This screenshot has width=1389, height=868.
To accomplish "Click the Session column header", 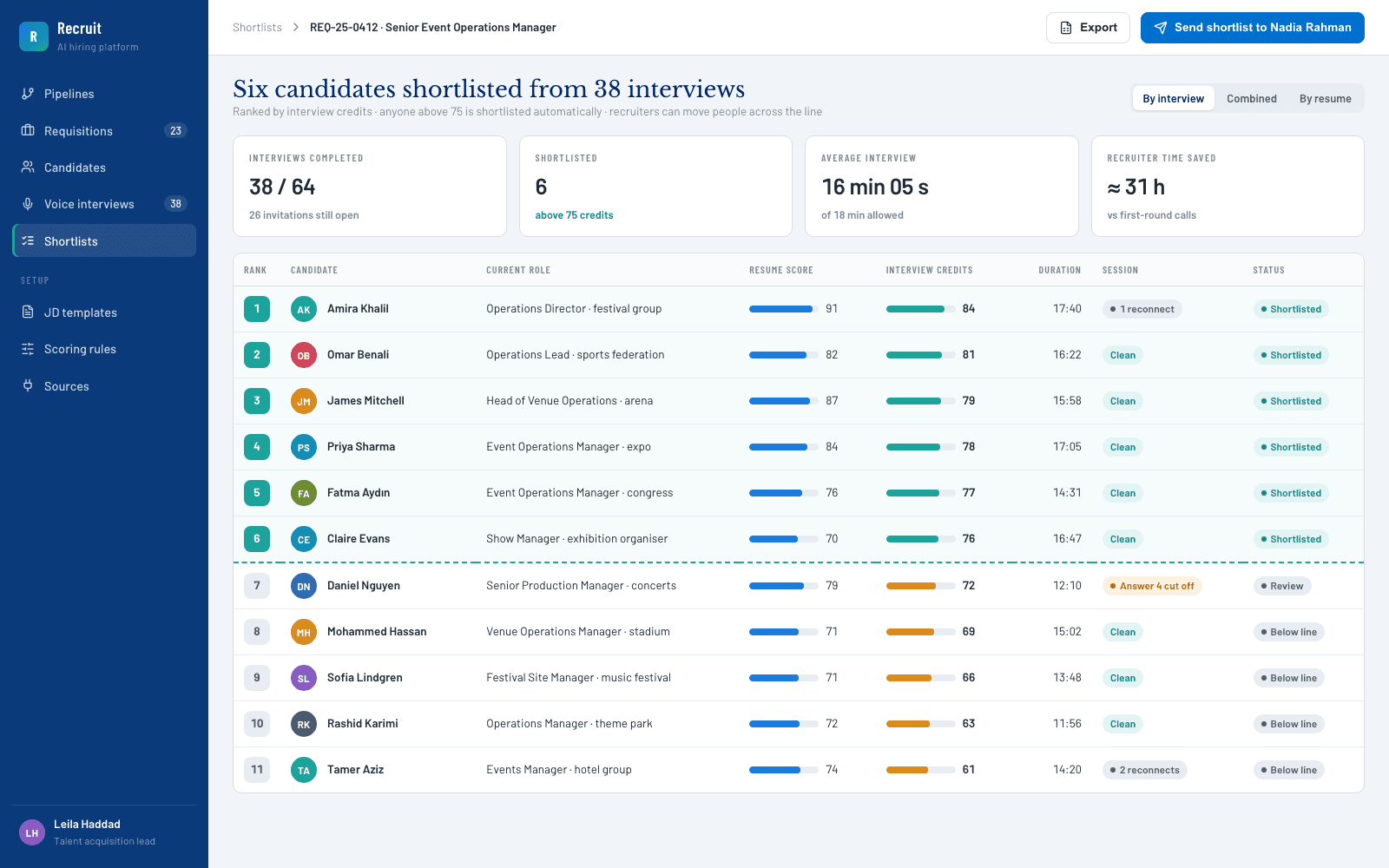I will click(1120, 270).
